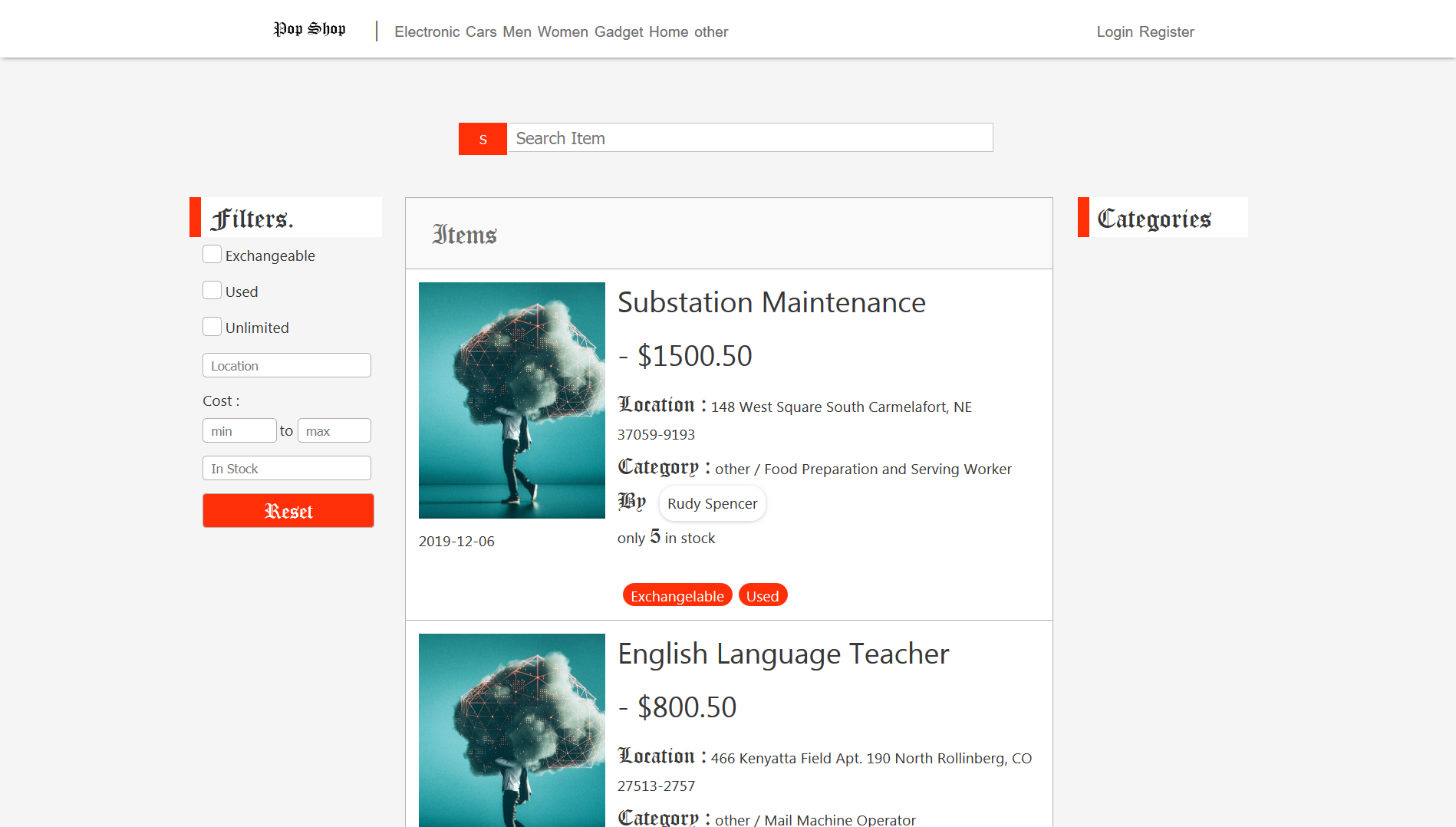Click the max cost field
This screenshot has height=827, width=1456.
[334, 431]
